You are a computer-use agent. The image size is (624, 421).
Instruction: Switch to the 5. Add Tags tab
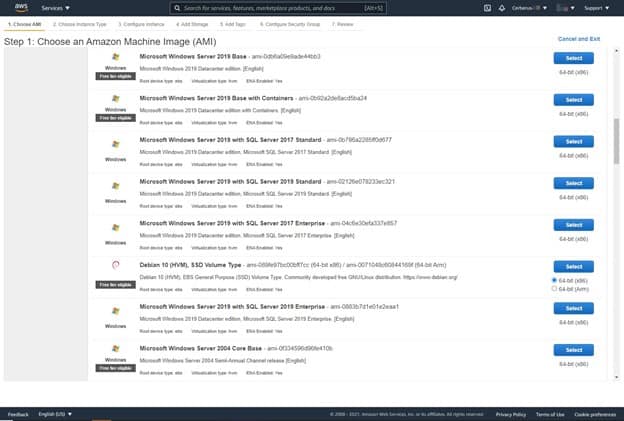pos(233,24)
